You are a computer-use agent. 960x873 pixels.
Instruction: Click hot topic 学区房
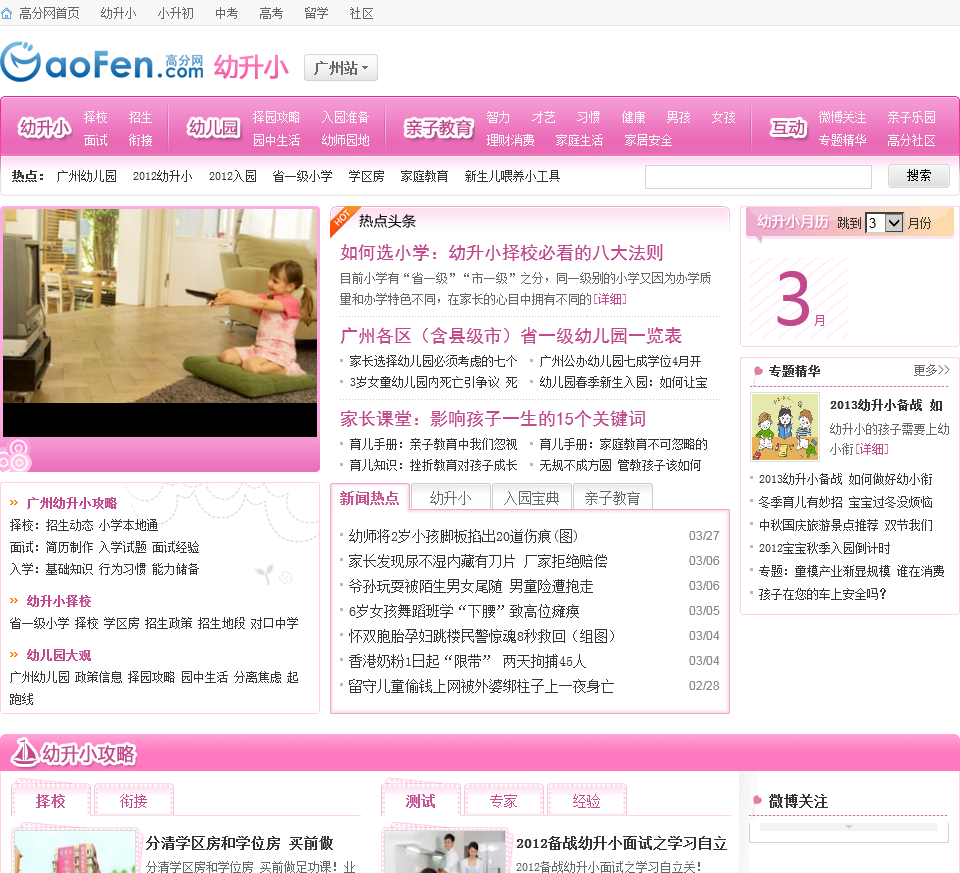pyautogui.click(x=366, y=176)
